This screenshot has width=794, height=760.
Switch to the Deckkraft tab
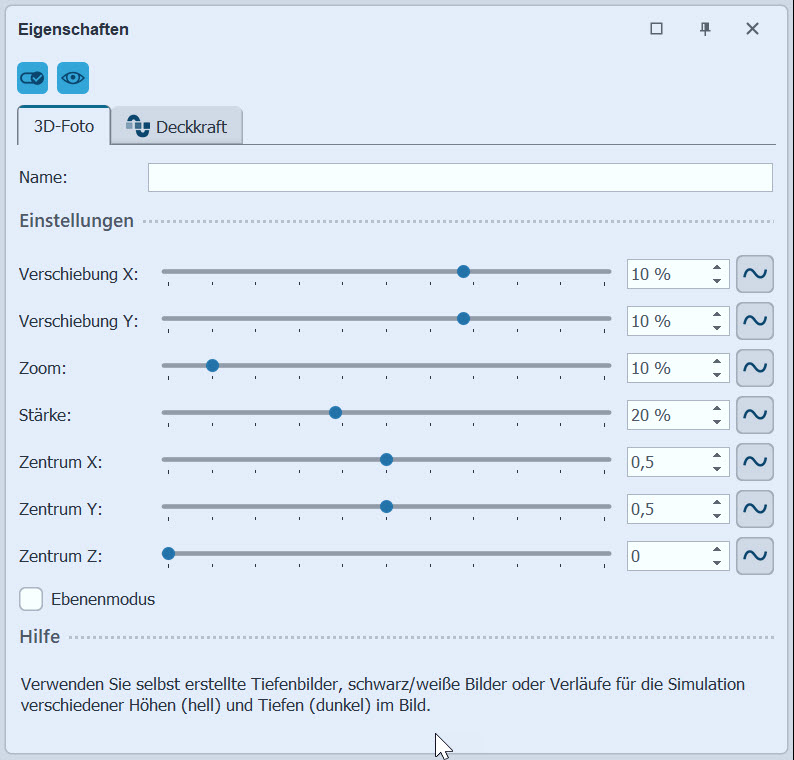pyautogui.click(x=177, y=127)
